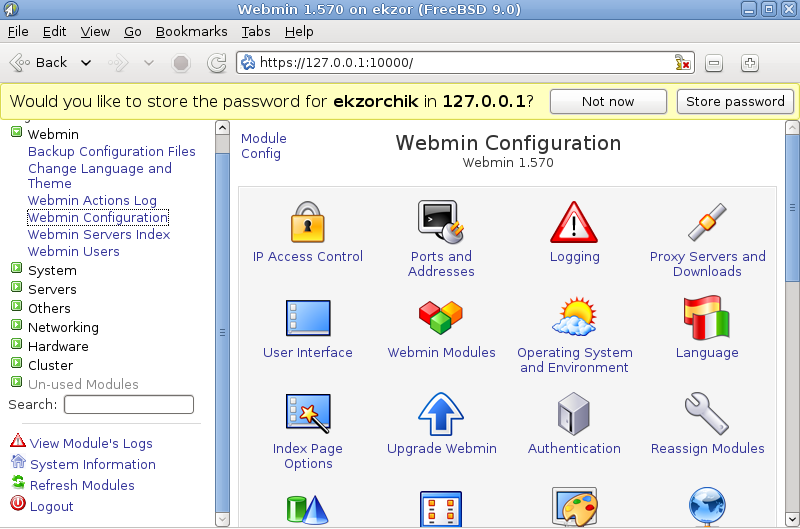
Task: Open the Webmin Users link
Action: pos(73,251)
